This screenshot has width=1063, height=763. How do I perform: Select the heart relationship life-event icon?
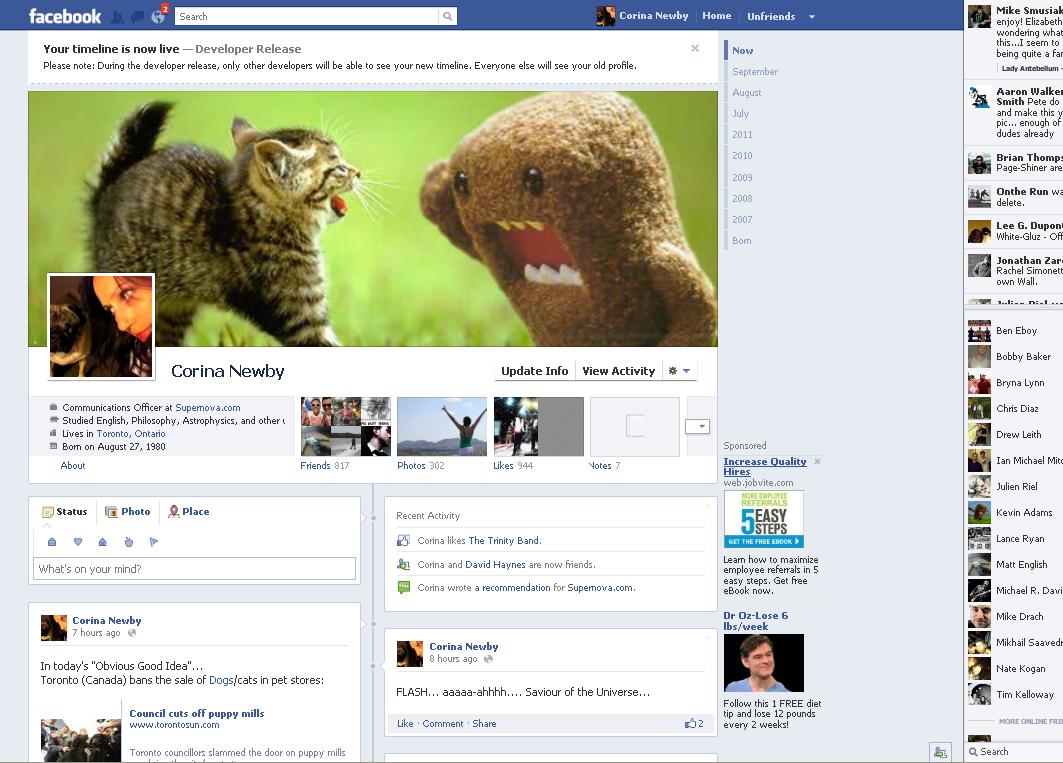(x=78, y=542)
